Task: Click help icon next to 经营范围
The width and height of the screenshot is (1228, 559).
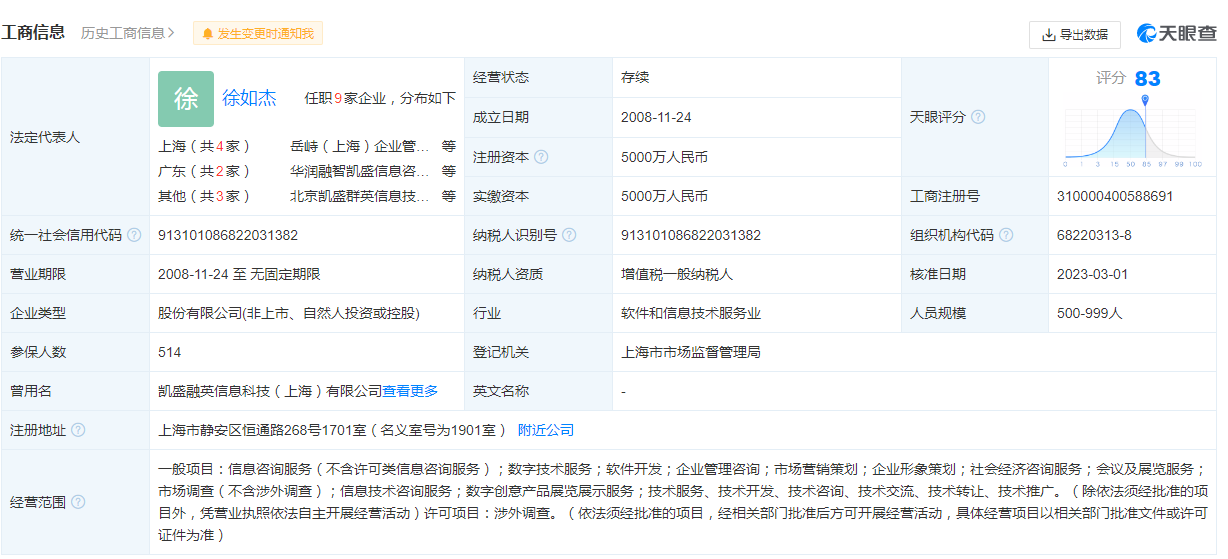Action: [78, 502]
